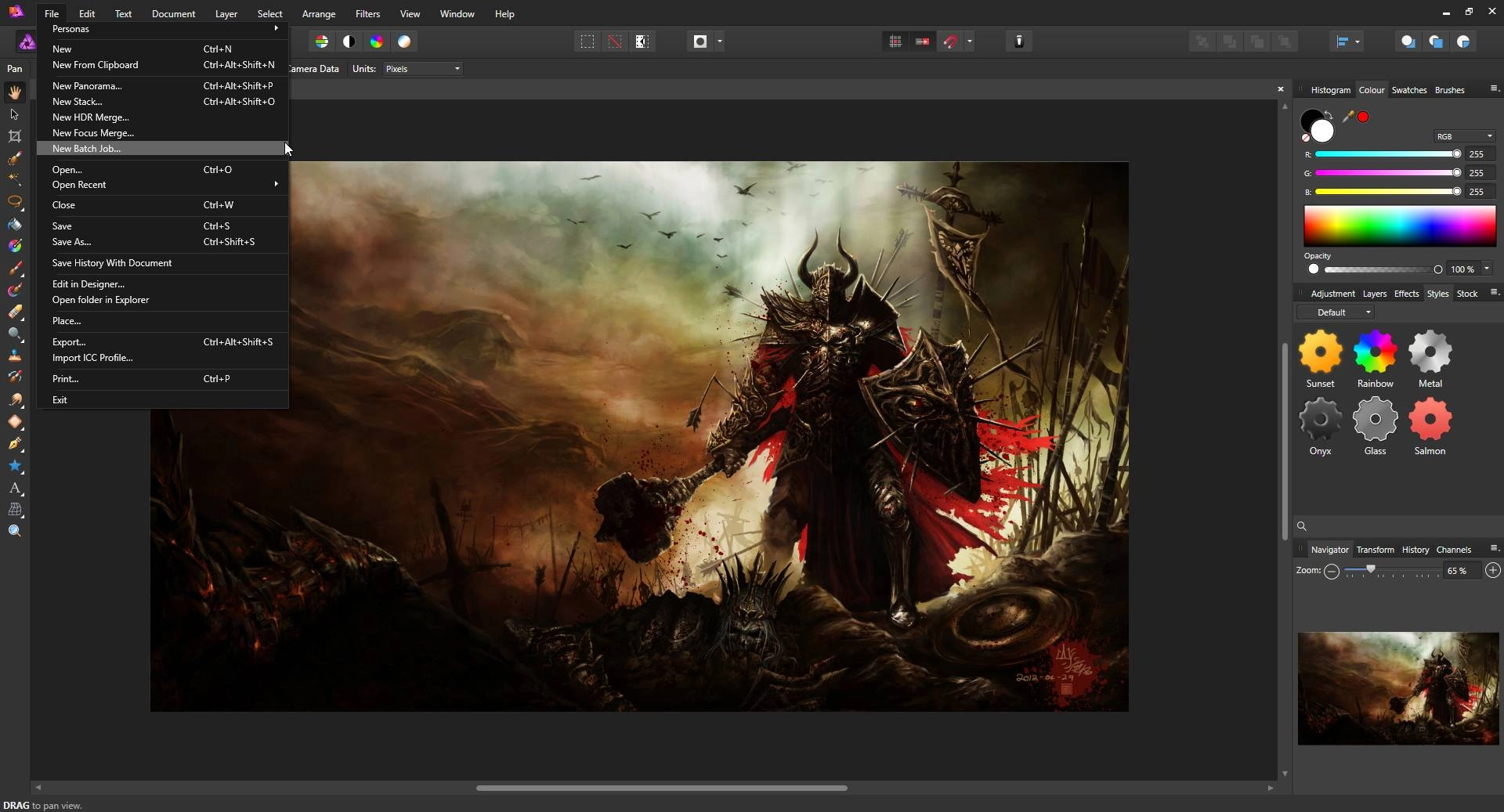The image size is (1504, 812).
Task: Select the View (hand) pan tool
Action: pyautogui.click(x=15, y=92)
